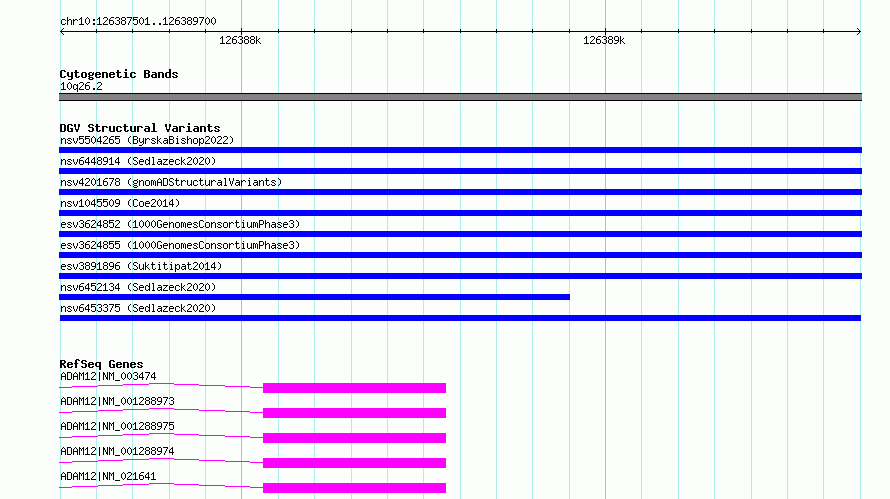Select the DGV Structural Variants track title
Image resolution: width=890 pixels, height=499 pixels.
tap(140, 128)
